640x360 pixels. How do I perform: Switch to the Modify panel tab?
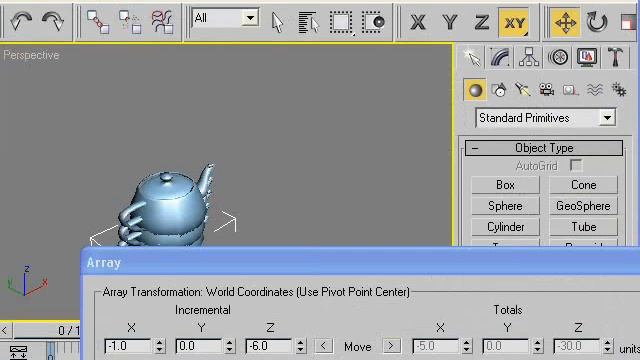click(500, 58)
